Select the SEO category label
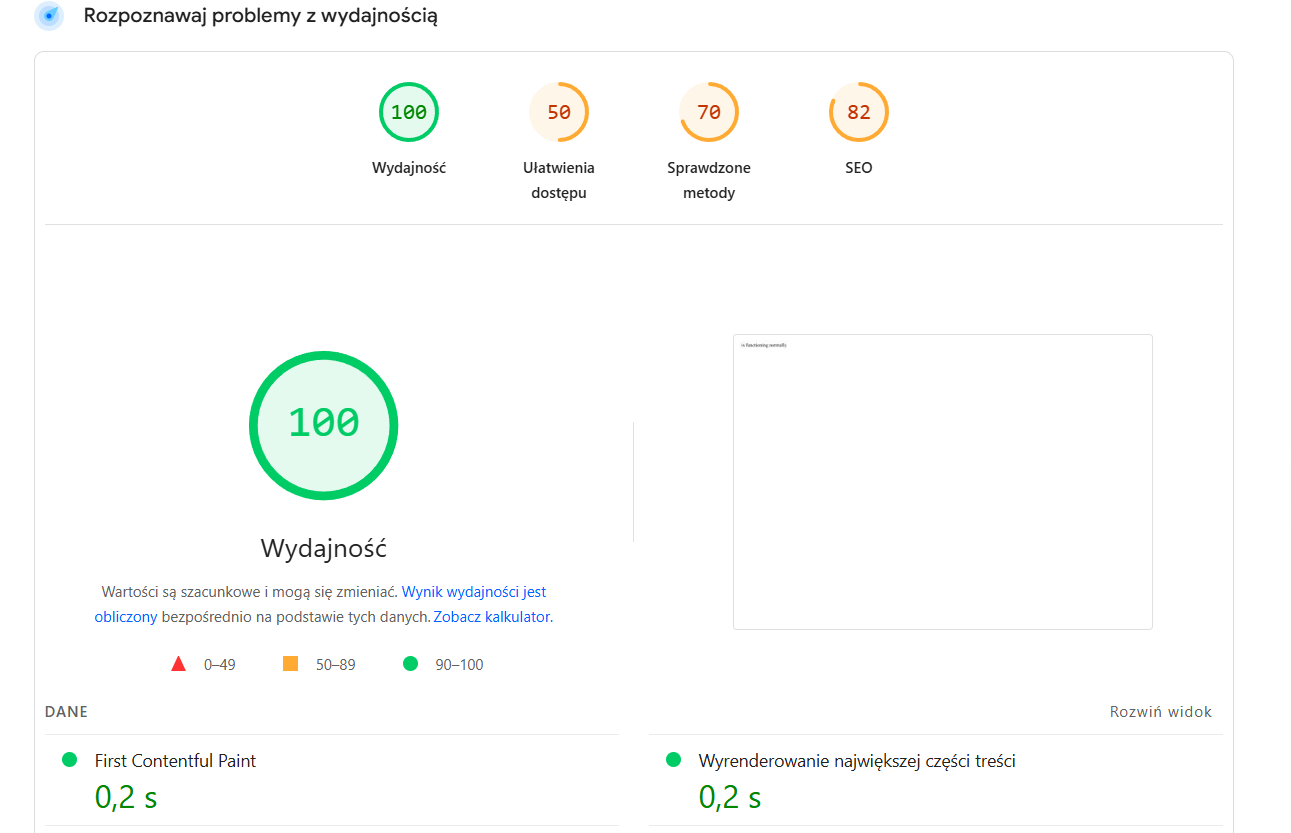 click(x=858, y=168)
